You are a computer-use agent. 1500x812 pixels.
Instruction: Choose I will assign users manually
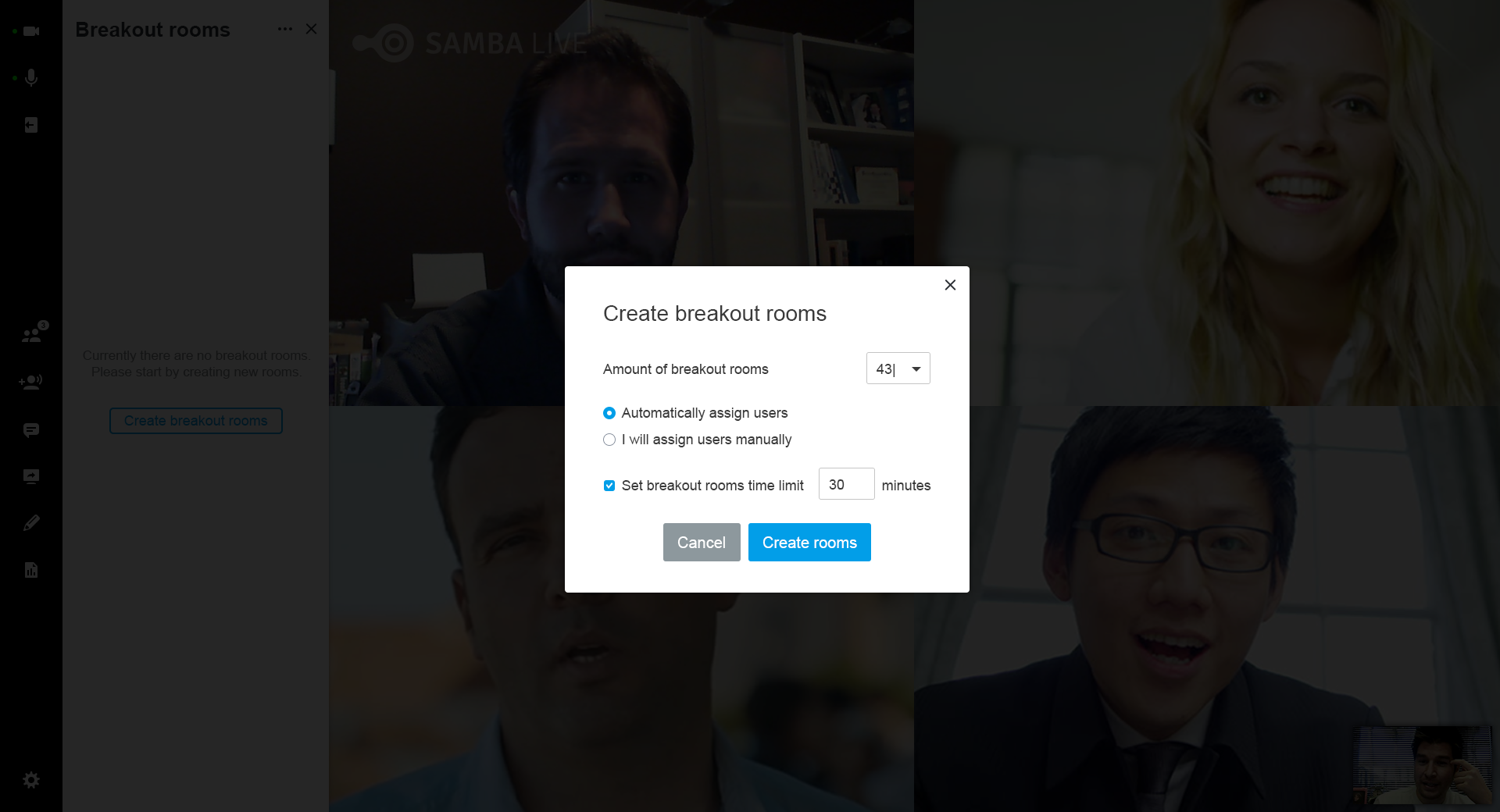pyautogui.click(x=609, y=440)
